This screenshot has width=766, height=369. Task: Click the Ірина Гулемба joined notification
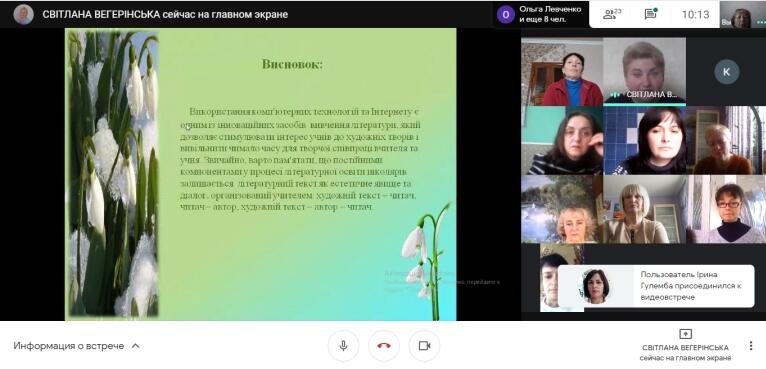(656, 286)
